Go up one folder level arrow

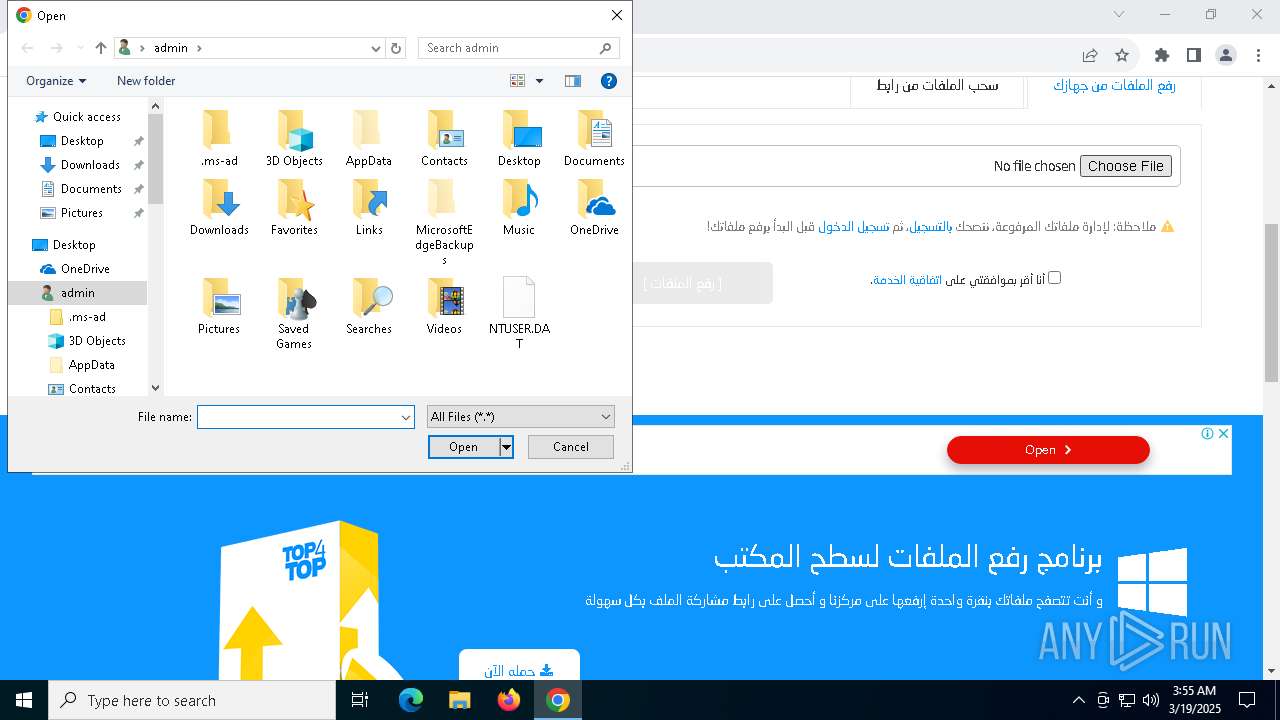(101, 48)
